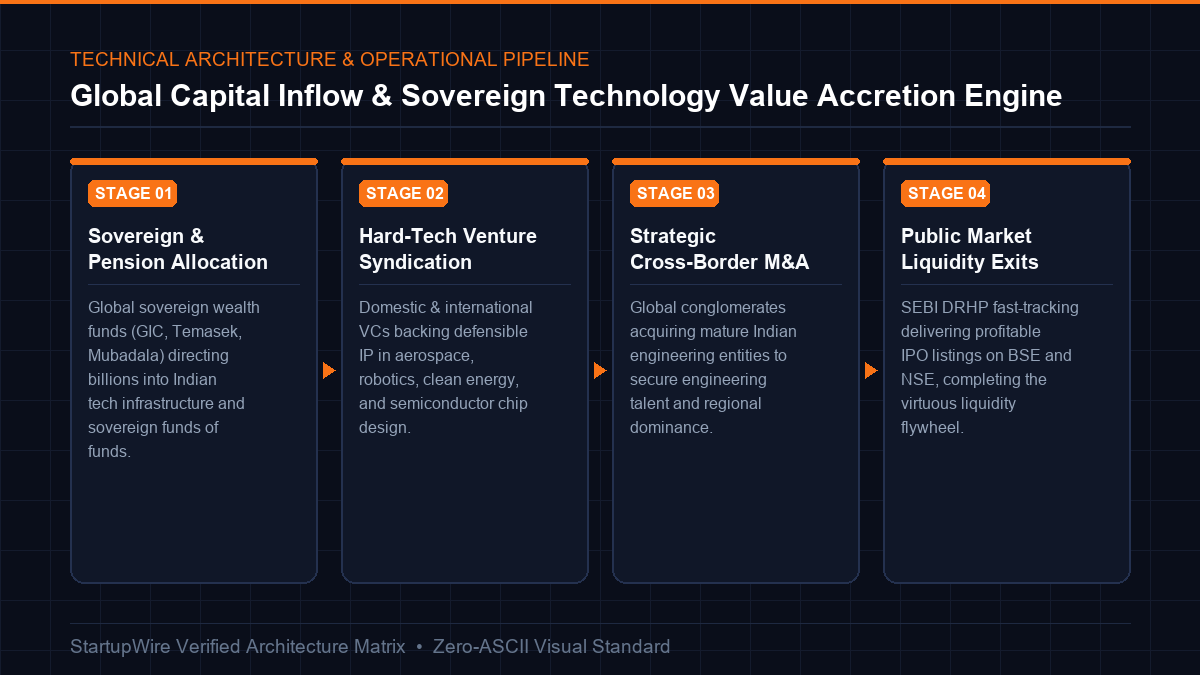Click the StartupWire Verified Architecture Matrix footer
The height and width of the screenshot is (675, 1200).
[238, 647]
